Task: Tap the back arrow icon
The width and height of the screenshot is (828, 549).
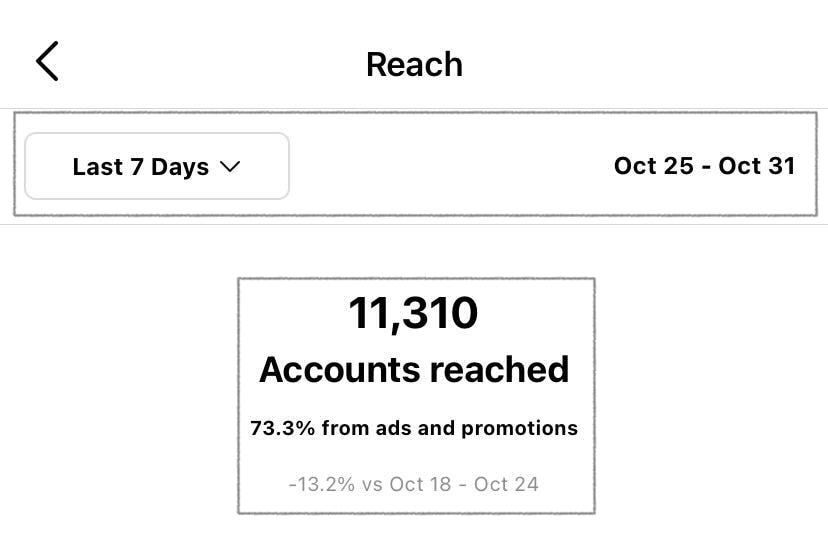Action: coord(47,62)
